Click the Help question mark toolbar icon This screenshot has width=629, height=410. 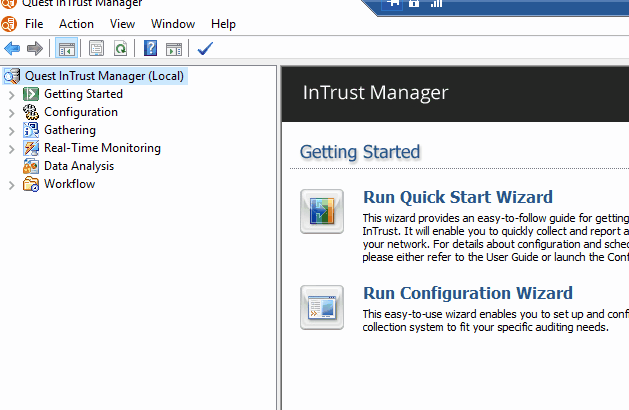coord(150,49)
